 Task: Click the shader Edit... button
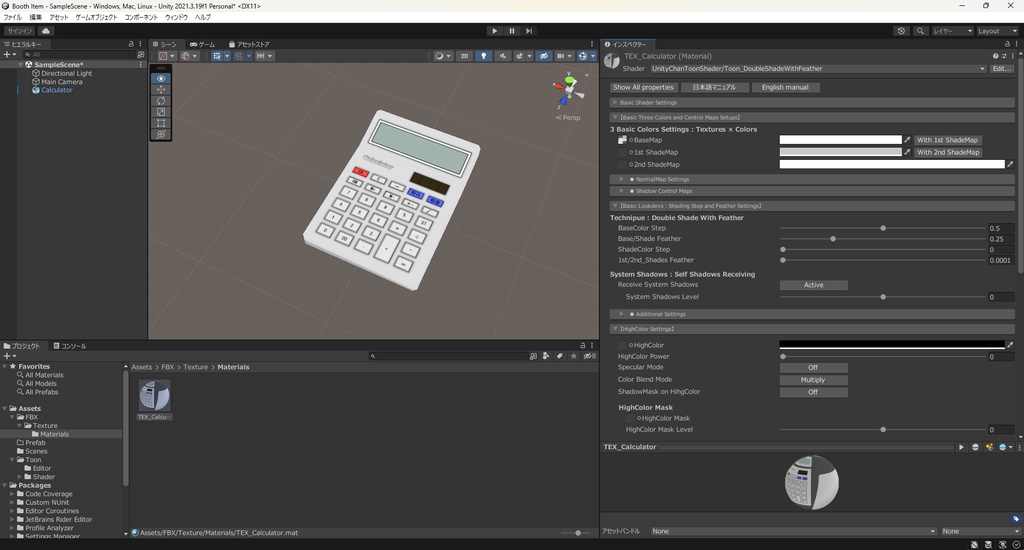coord(1001,69)
